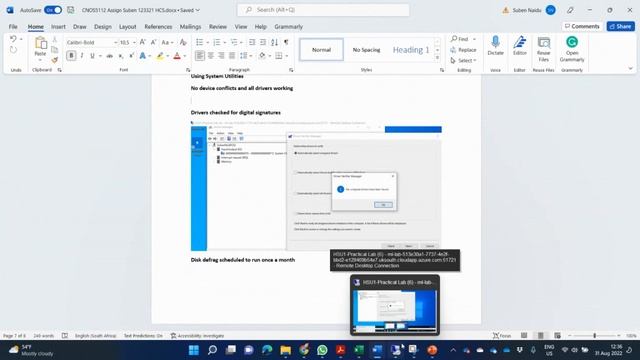Open WhatsApp from taskbar
640x360 pixels.
click(322, 350)
